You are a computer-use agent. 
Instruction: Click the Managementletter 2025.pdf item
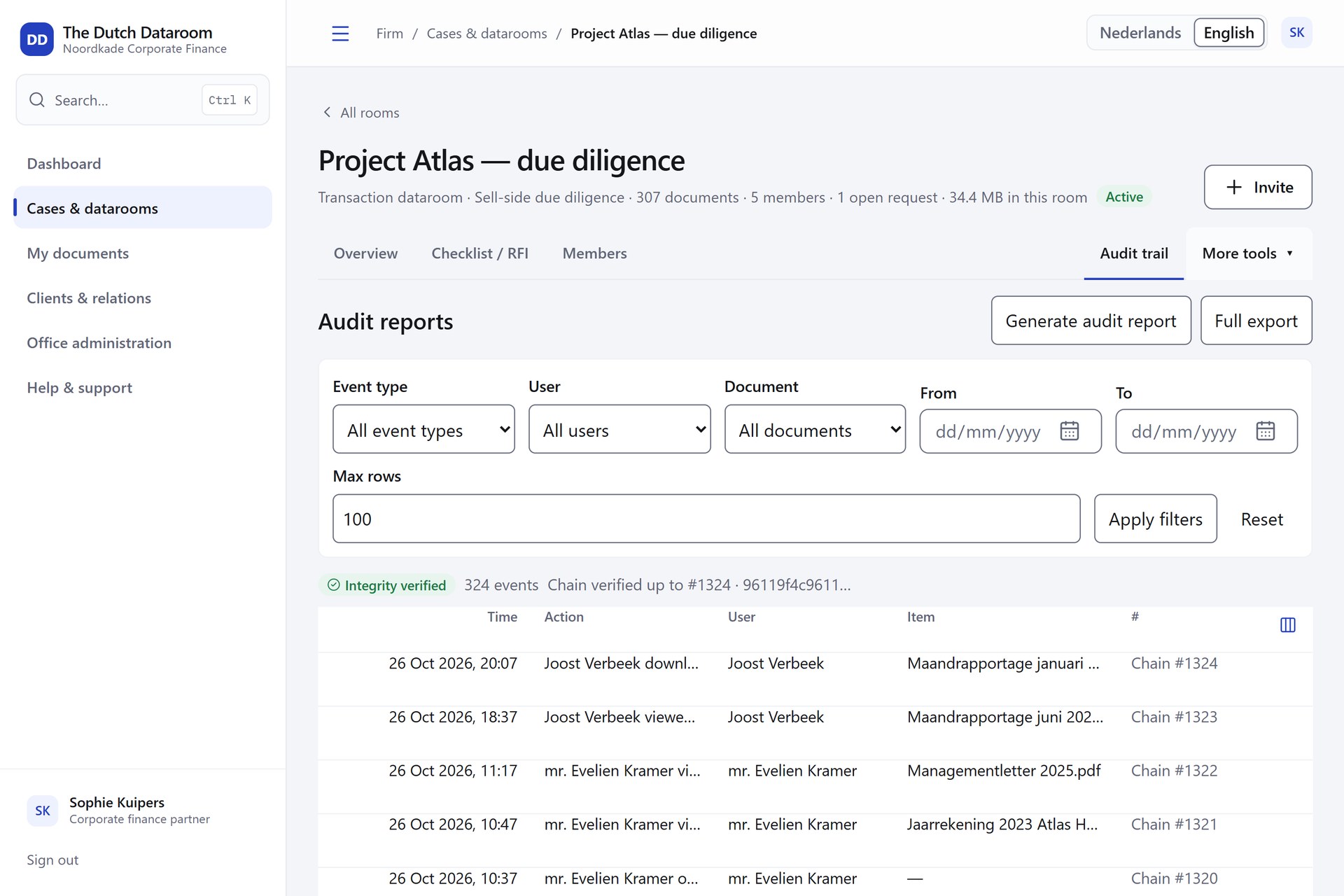(1004, 771)
